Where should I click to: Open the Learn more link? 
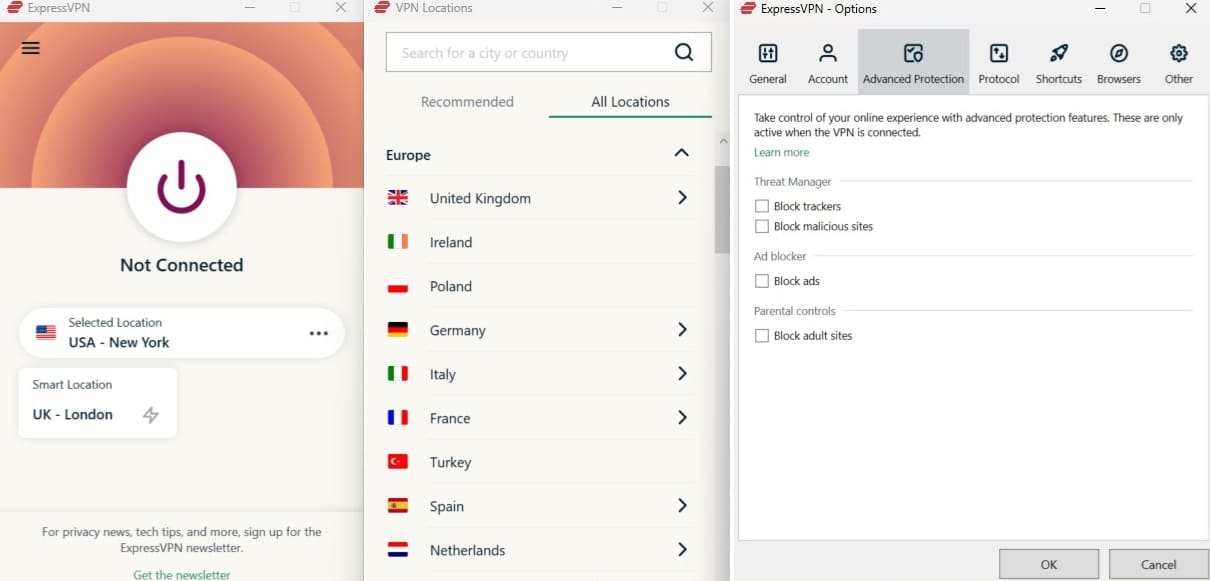pyautogui.click(x=781, y=153)
